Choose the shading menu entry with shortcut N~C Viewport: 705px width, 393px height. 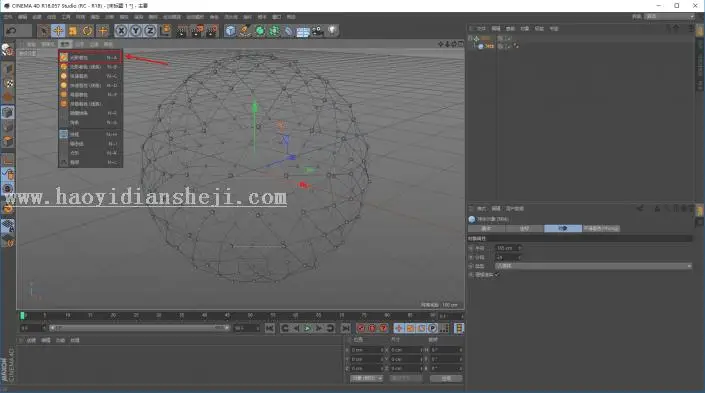coord(90,76)
